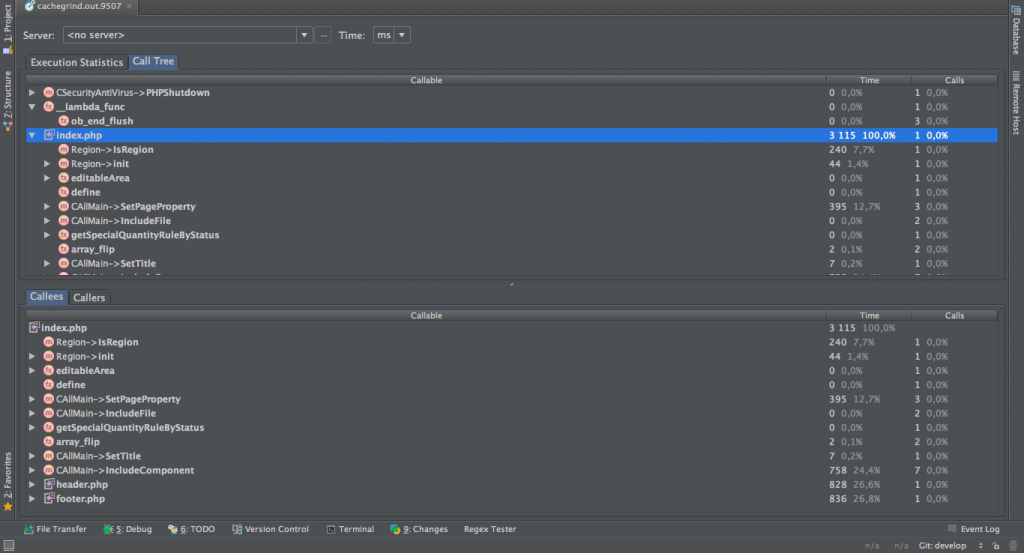Expand header.php in the Callees list
Image resolution: width=1024 pixels, height=553 pixels.
32,484
